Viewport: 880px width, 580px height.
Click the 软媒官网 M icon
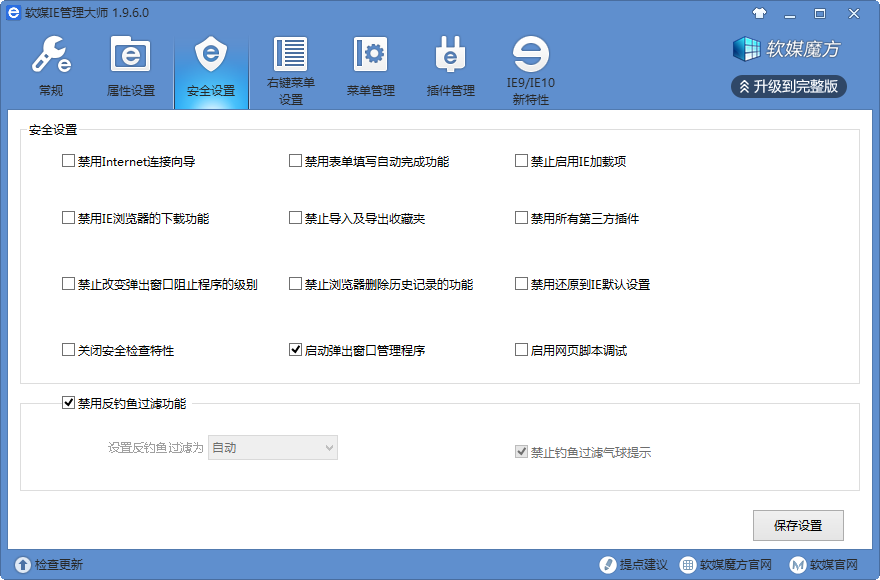[798, 565]
